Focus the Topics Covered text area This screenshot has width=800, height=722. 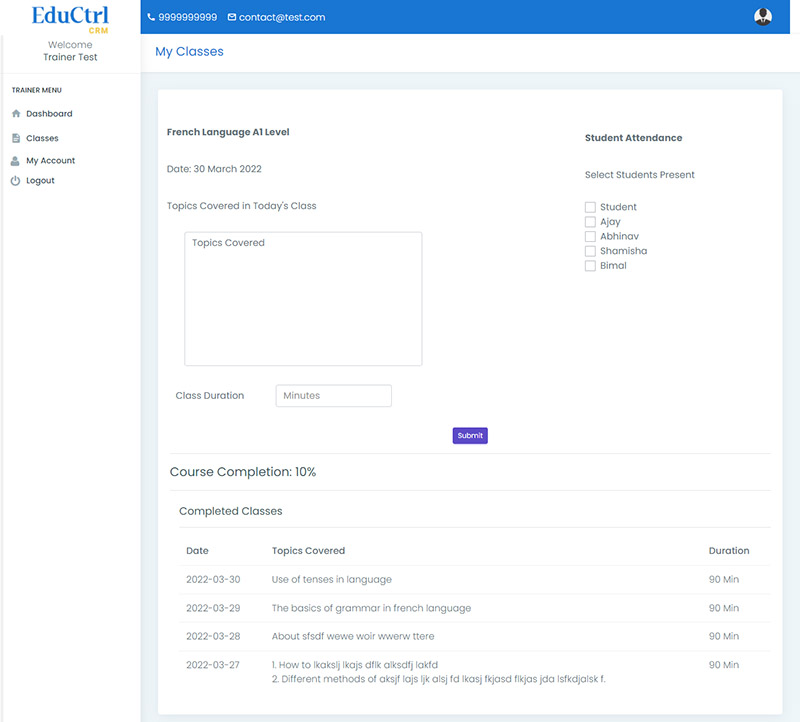[x=303, y=299]
